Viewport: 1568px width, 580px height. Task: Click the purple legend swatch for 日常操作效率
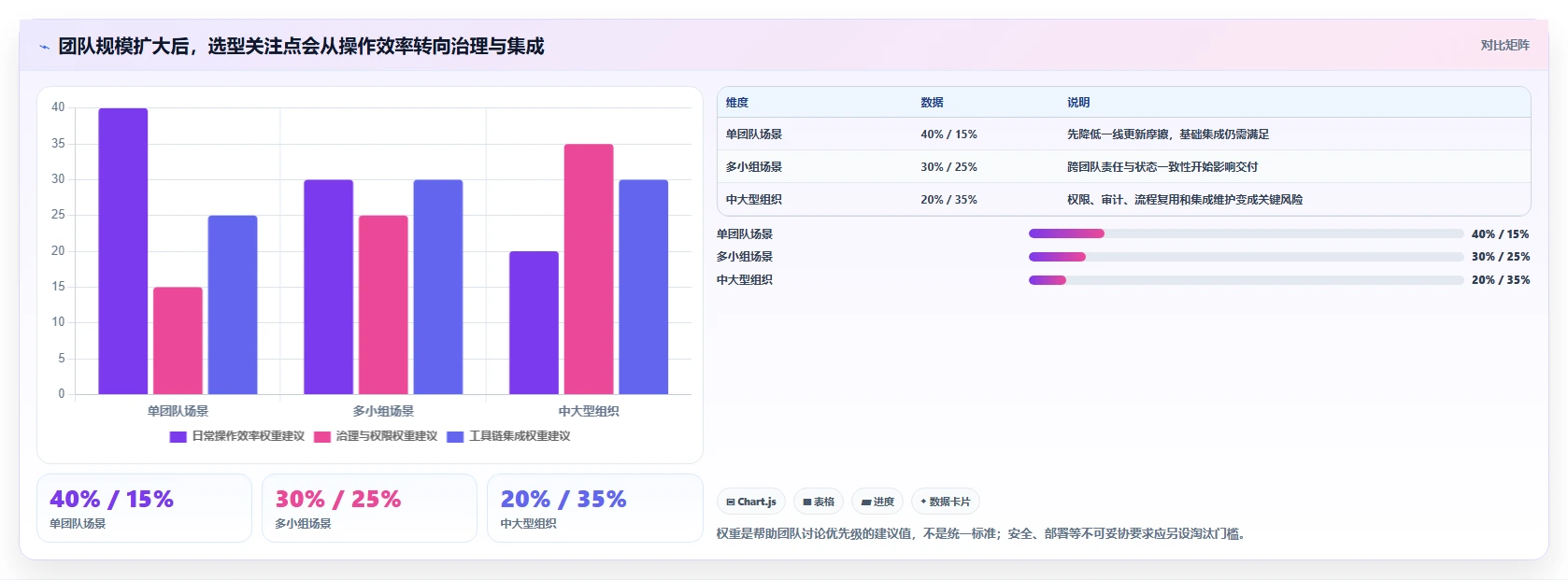[x=178, y=436]
